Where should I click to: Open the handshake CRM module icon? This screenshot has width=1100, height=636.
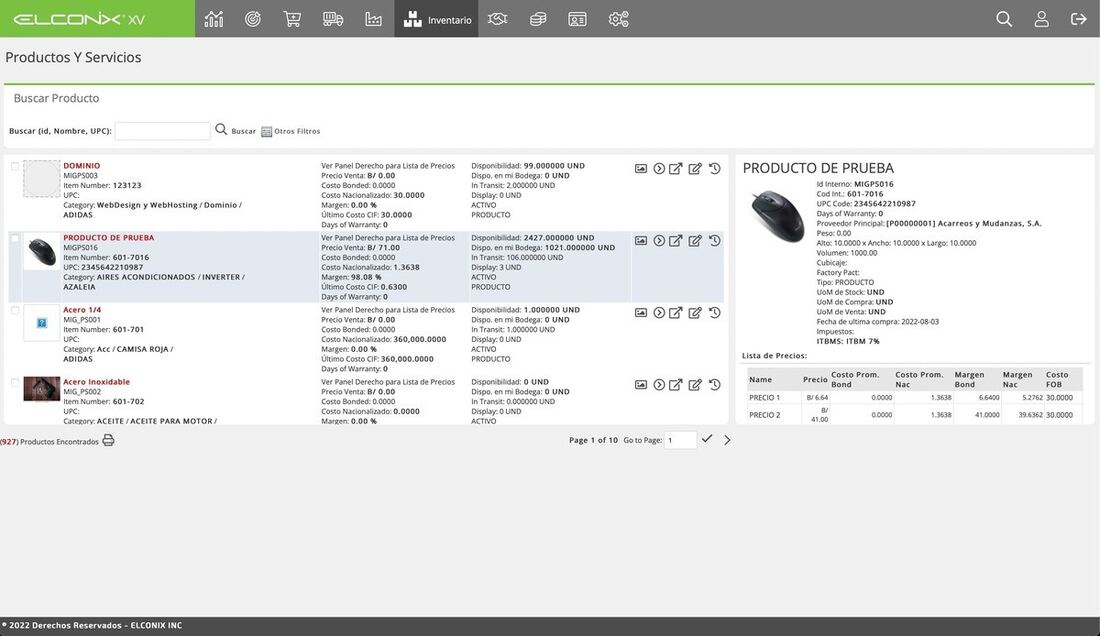click(x=497, y=19)
